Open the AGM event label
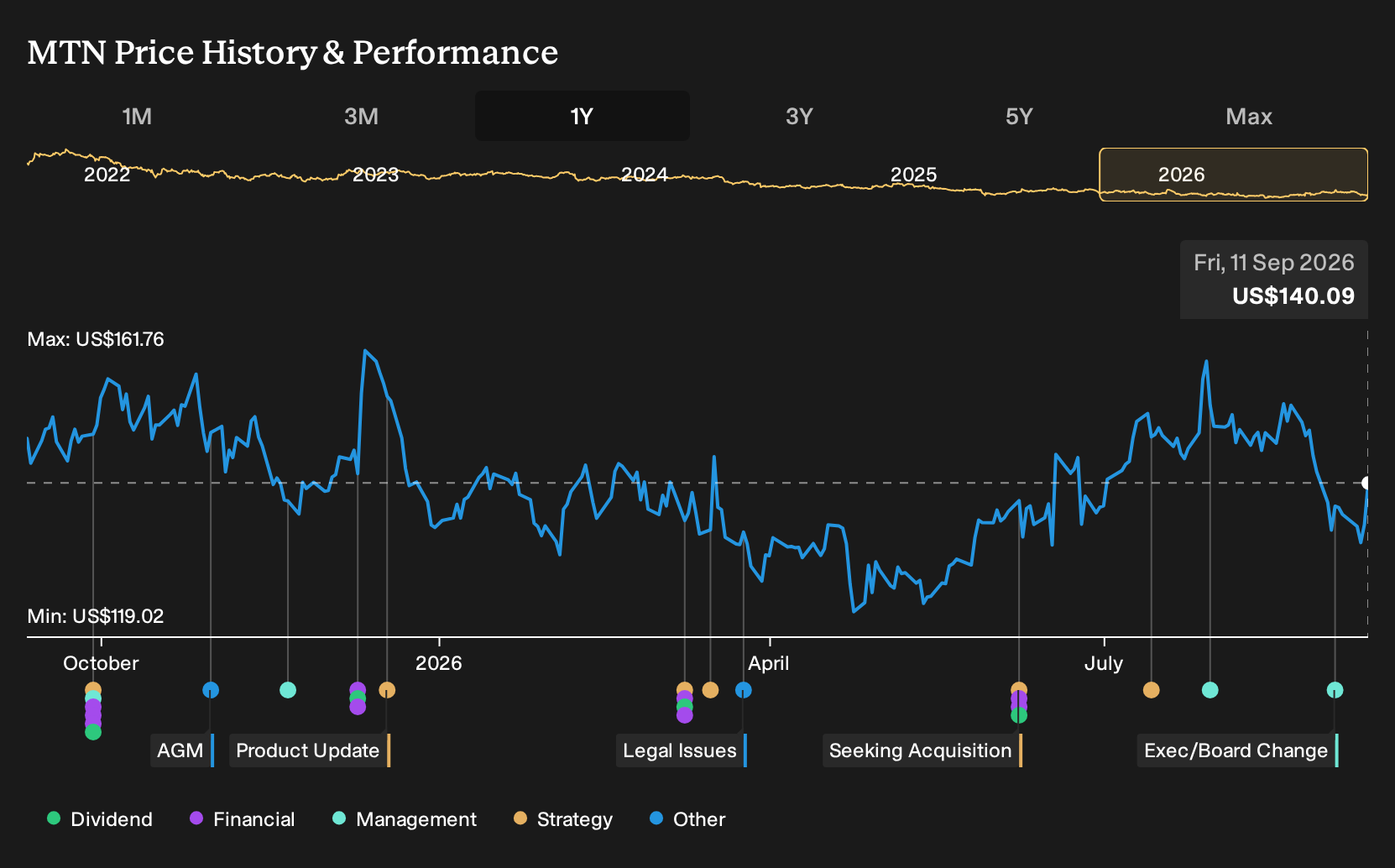1395x868 pixels. coord(182,750)
